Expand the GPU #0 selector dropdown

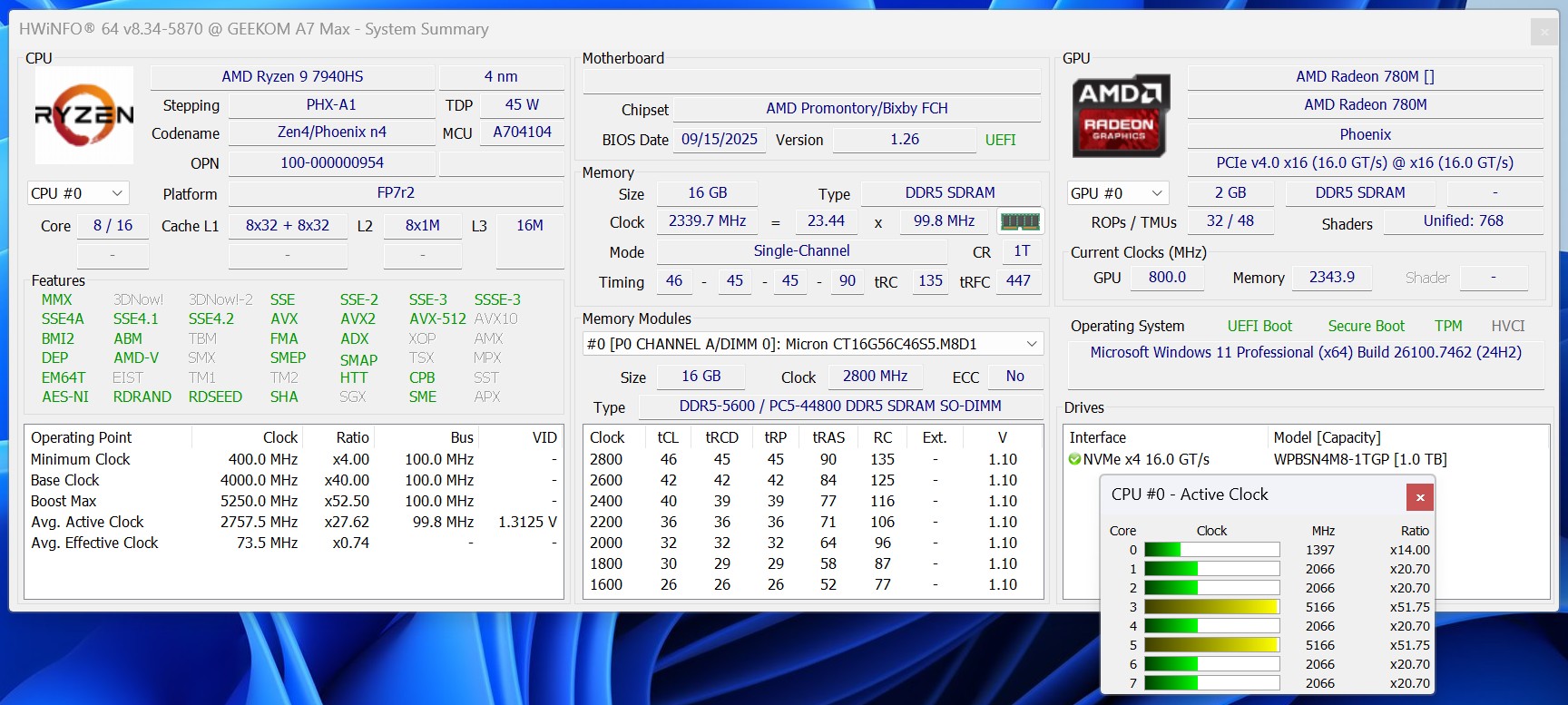click(1117, 193)
